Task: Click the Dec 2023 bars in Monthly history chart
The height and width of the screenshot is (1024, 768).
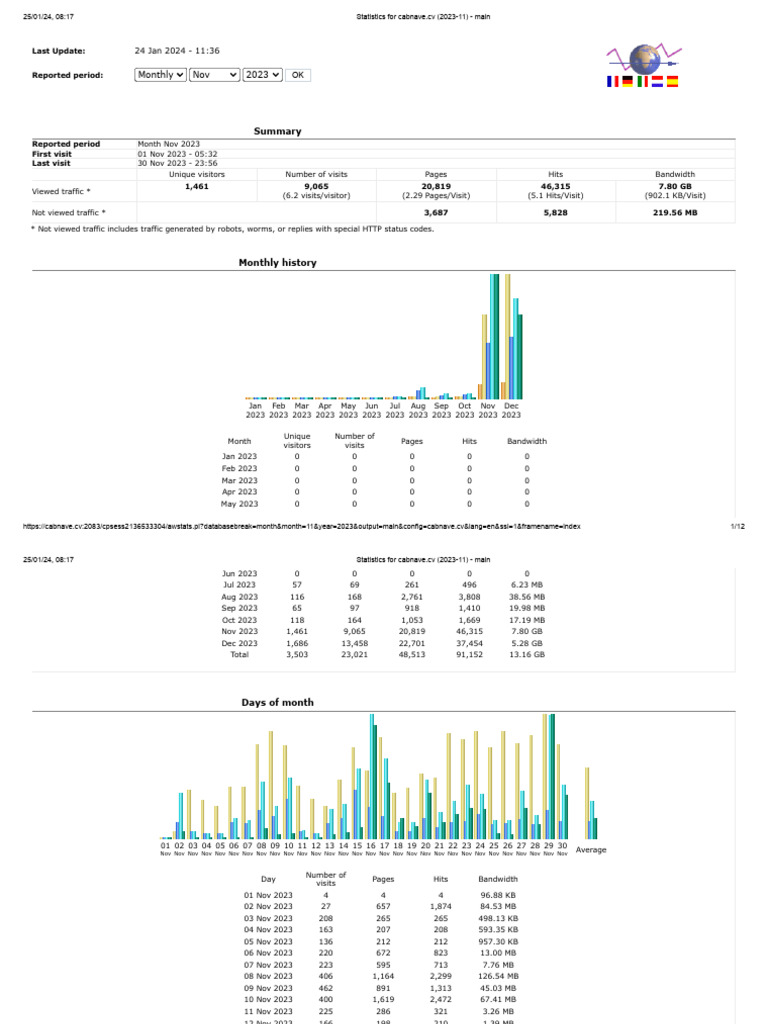Action: pos(511,336)
